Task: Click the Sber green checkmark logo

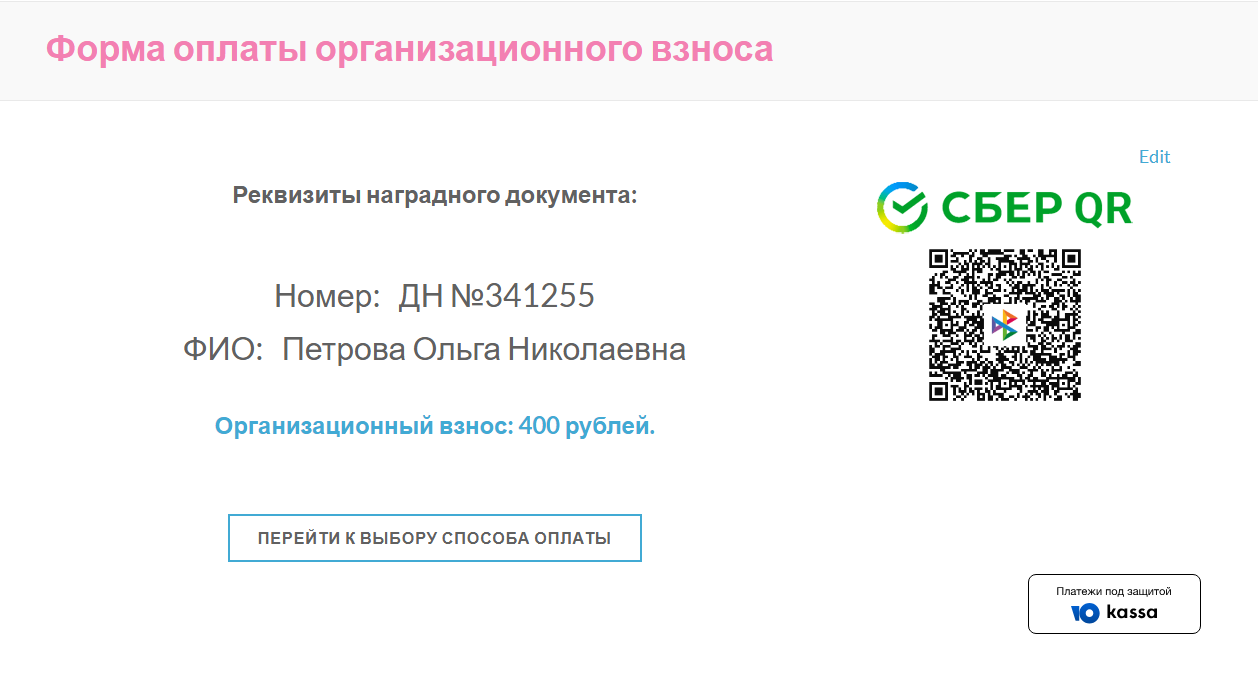Action: [903, 207]
